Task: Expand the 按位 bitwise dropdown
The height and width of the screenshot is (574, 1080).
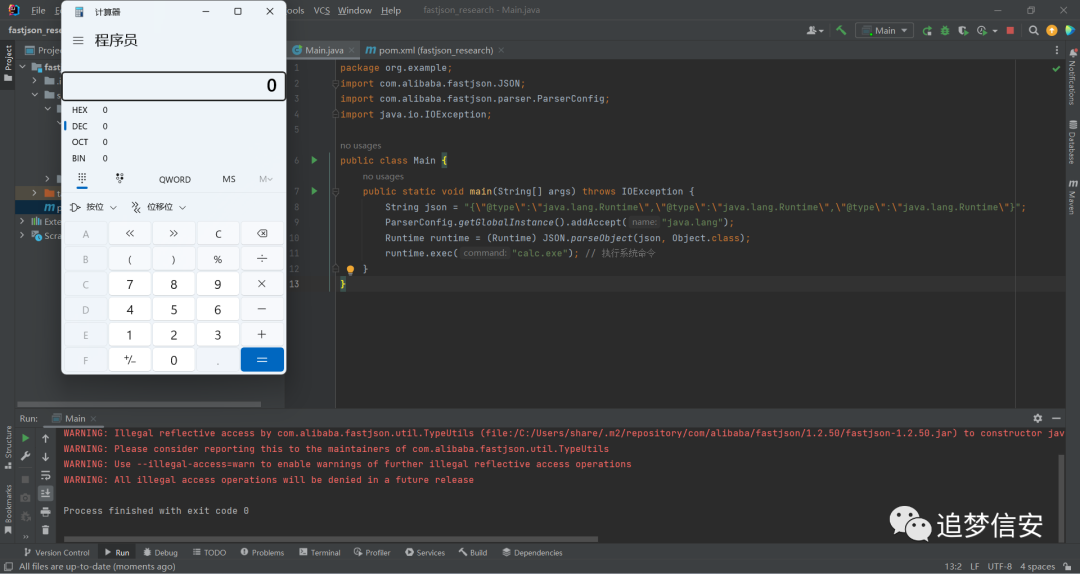Action: pyautogui.click(x=94, y=207)
